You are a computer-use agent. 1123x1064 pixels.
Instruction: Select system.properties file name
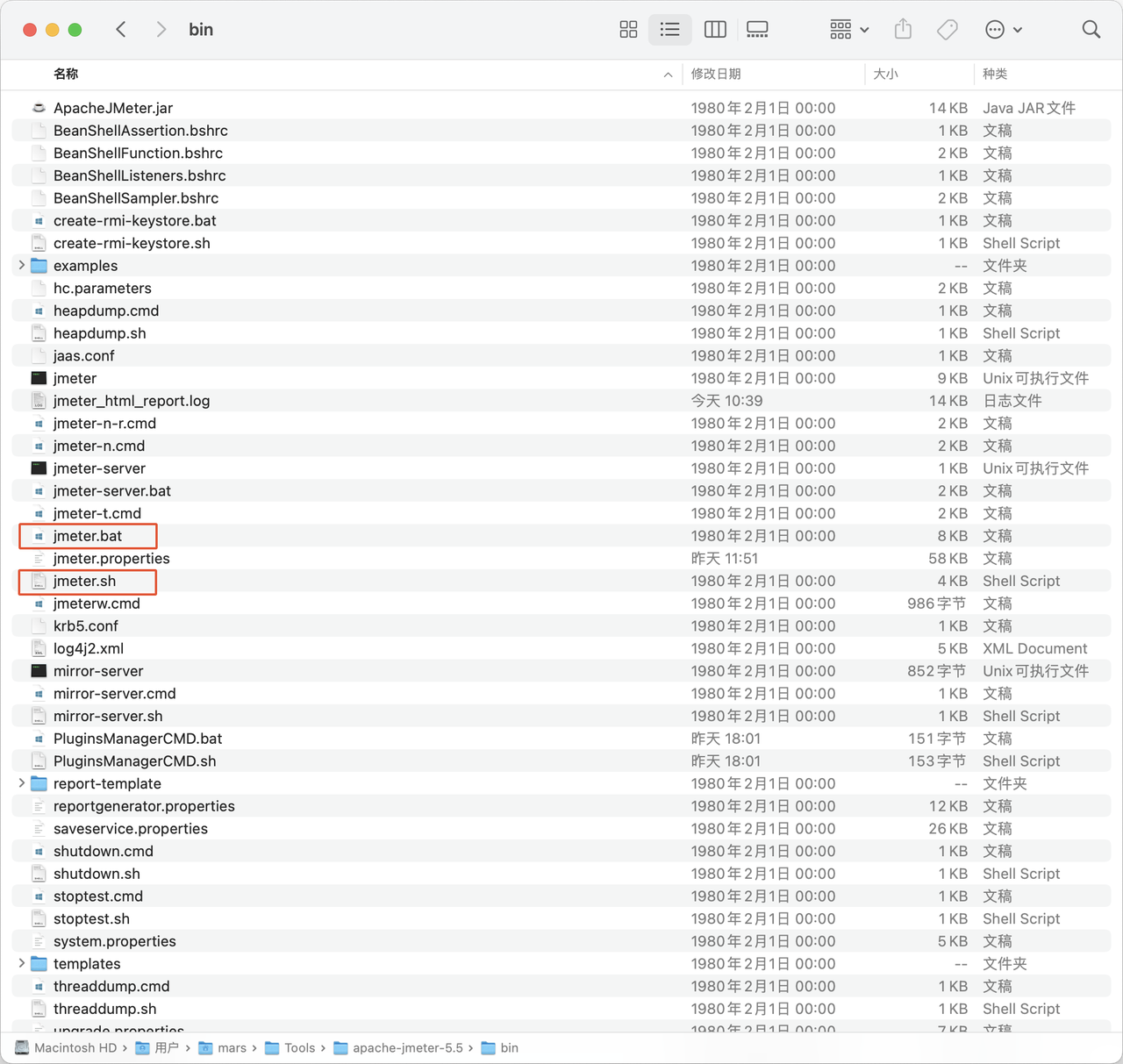tap(114, 941)
